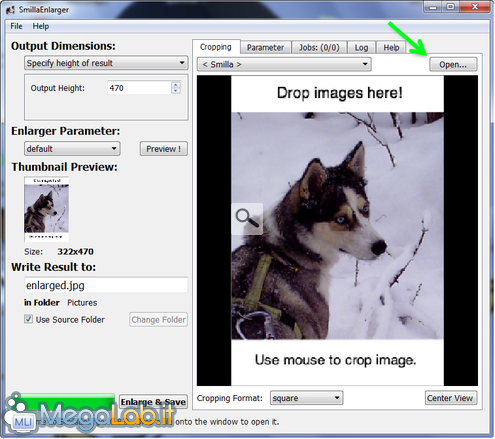Expand the Enlarger Parameter 'default' dropdown
Image resolution: width=495 pixels, height=439 pixels.
click(x=72, y=148)
